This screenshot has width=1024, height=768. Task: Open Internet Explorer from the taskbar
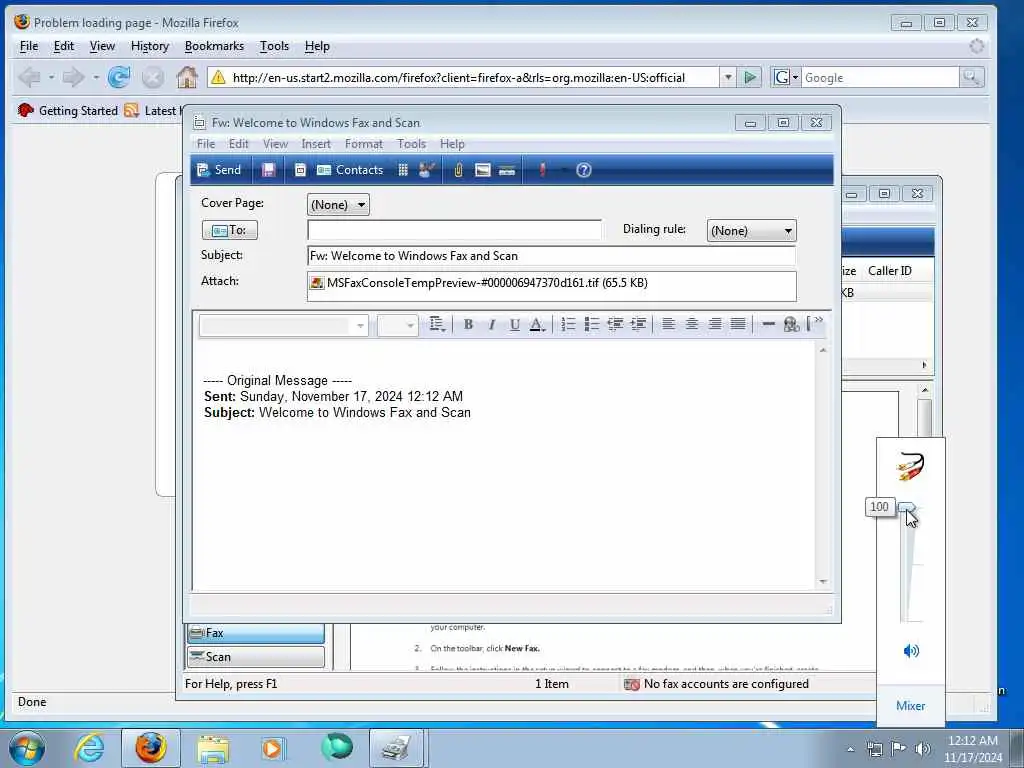coord(89,748)
